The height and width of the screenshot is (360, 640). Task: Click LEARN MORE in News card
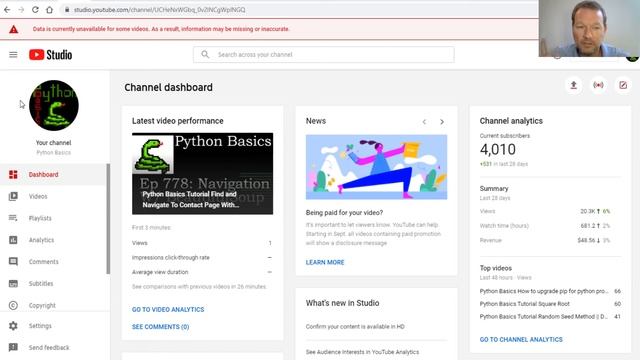pyautogui.click(x=325, y=262)
